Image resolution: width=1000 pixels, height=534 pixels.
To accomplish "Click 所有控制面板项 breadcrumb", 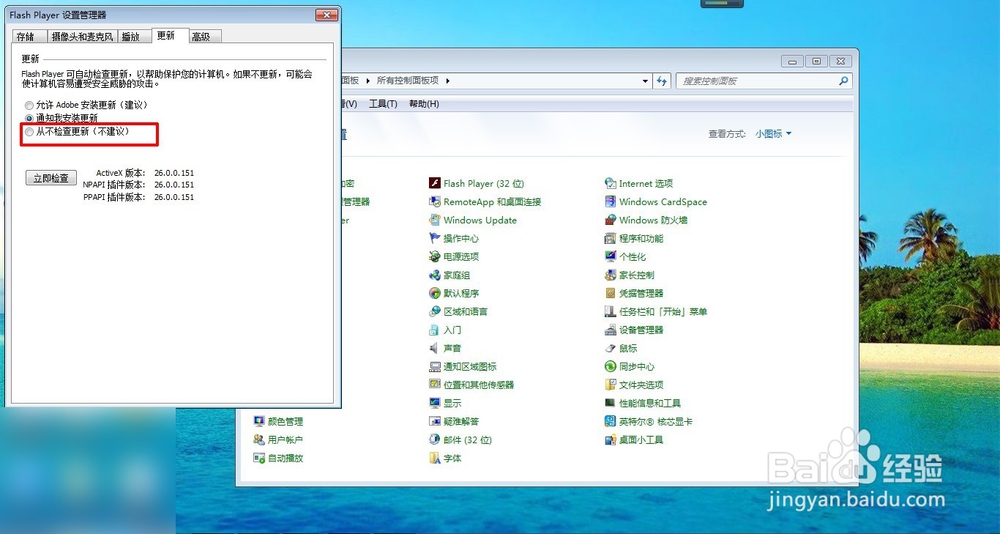I will click(408, 81).
